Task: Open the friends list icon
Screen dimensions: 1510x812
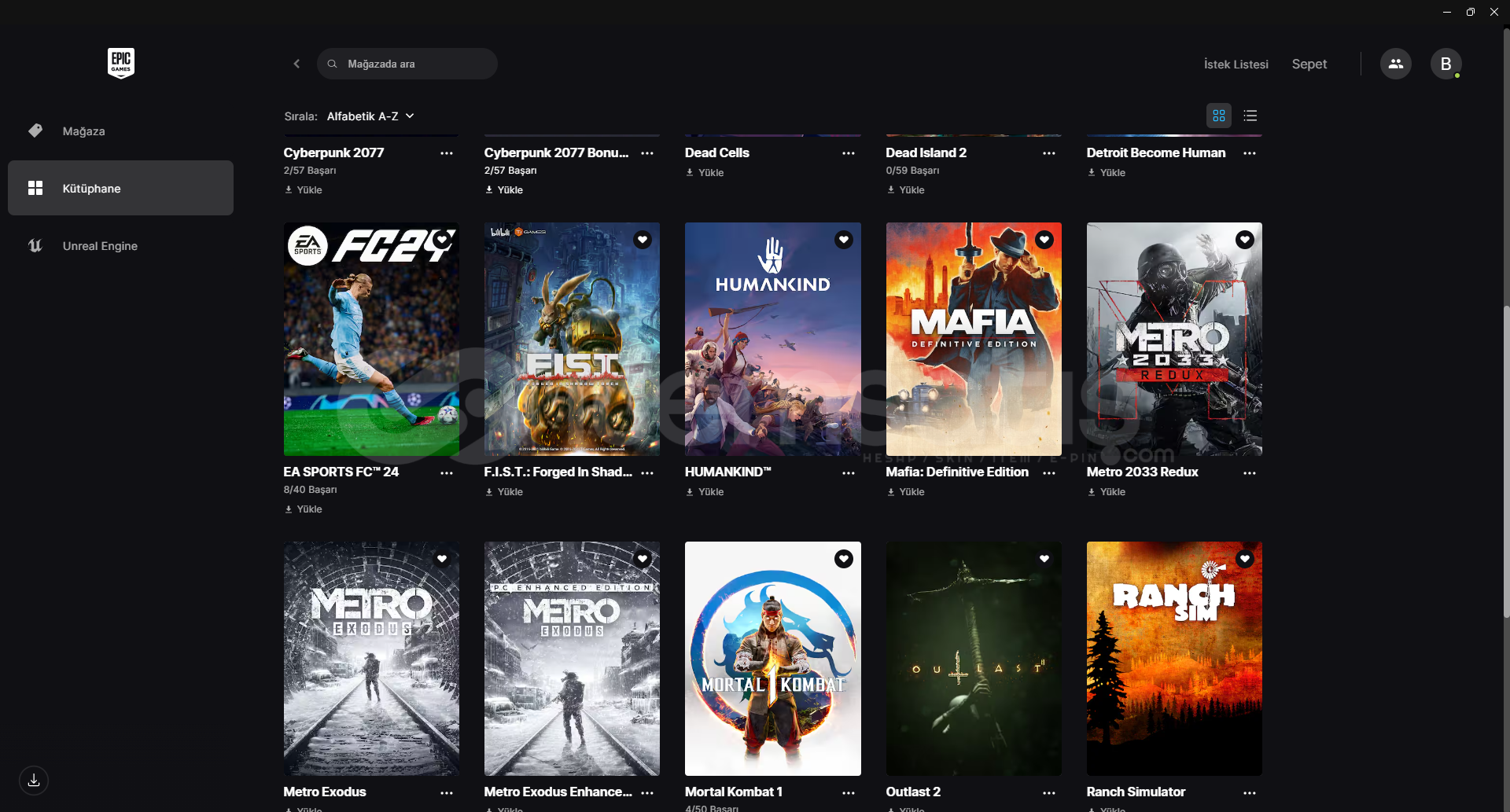Action: (x=1395, y=64)
